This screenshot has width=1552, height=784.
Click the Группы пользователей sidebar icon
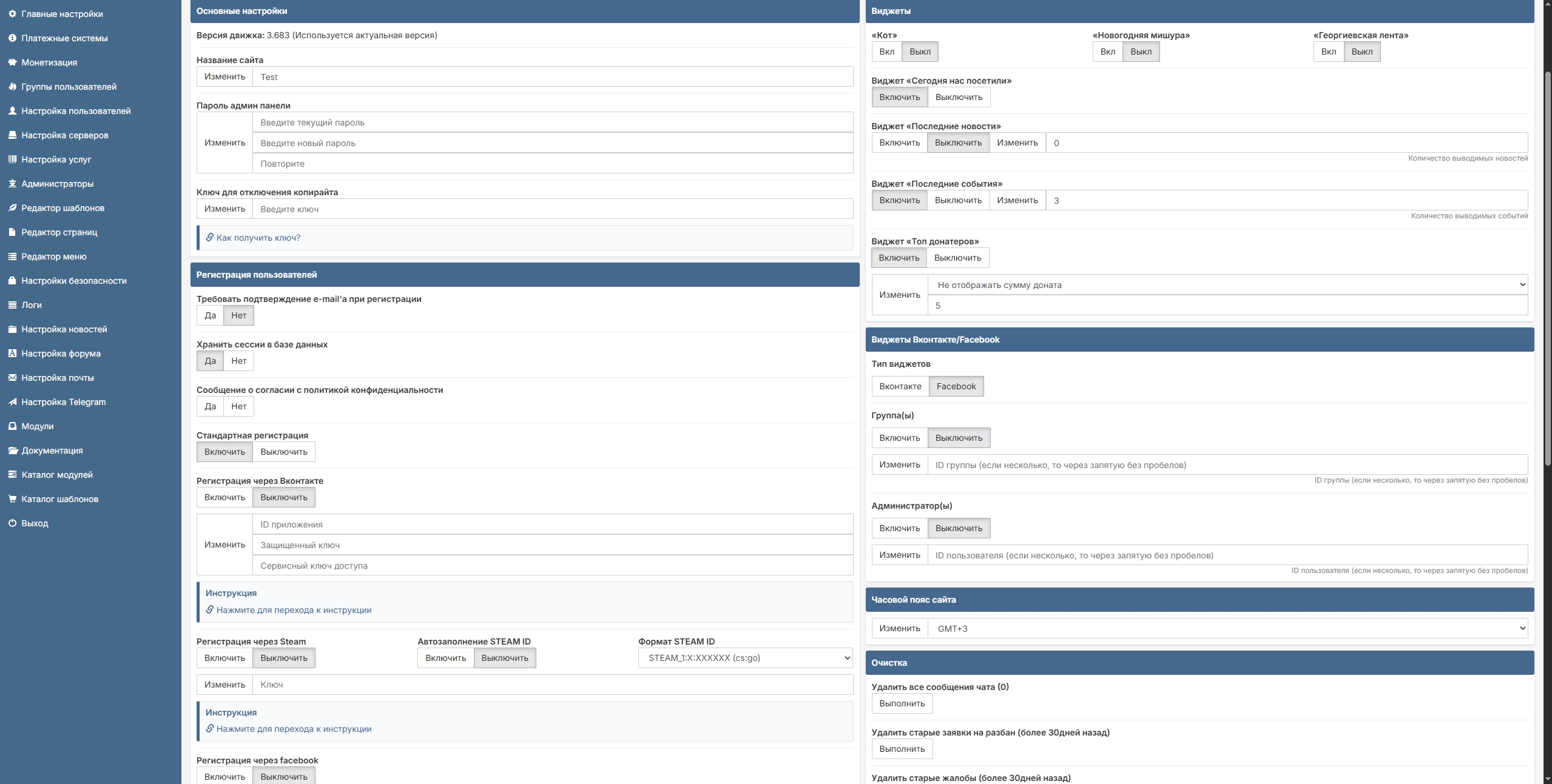click(12, 87)
